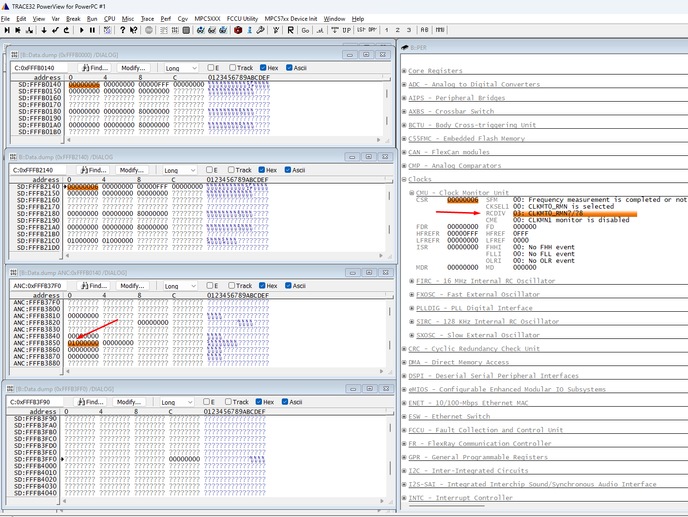Screen dimensions: 688x517
Task: Click Modify button in FFFB3F90 dump window
Action: point(129,402)
